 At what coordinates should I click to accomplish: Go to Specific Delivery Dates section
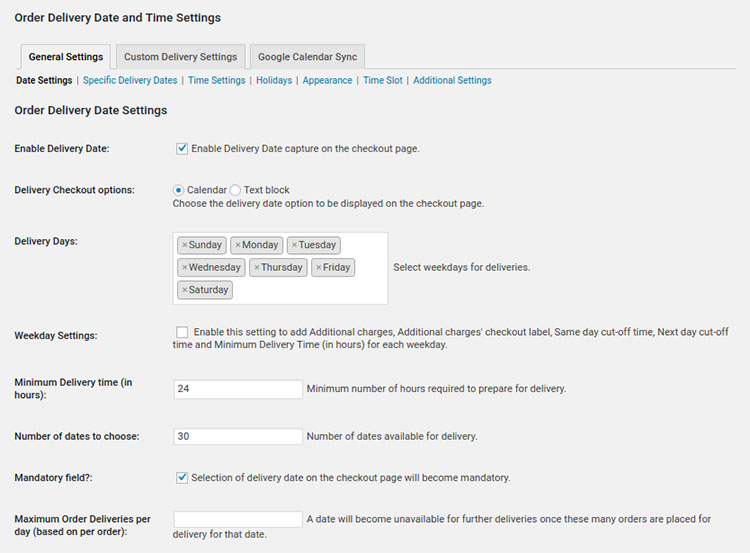tap(130, 81)
